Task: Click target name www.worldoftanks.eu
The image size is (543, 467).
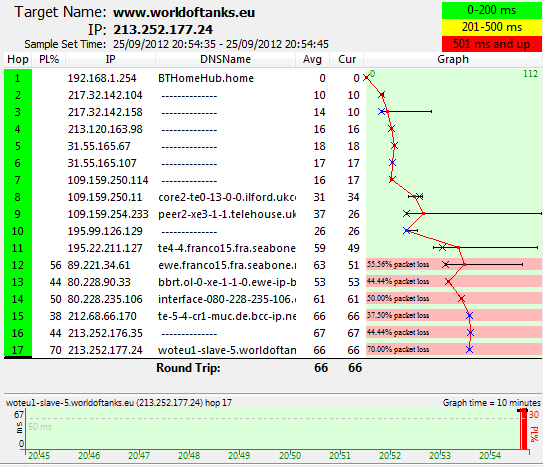Action: pyautogui.click(x=184, y=12)
